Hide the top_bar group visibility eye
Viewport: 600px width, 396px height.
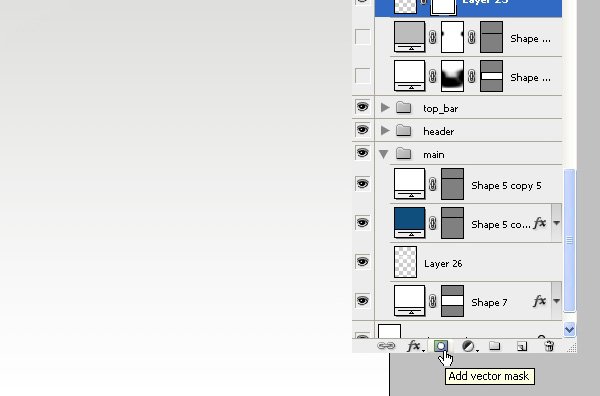pos(362,107)
